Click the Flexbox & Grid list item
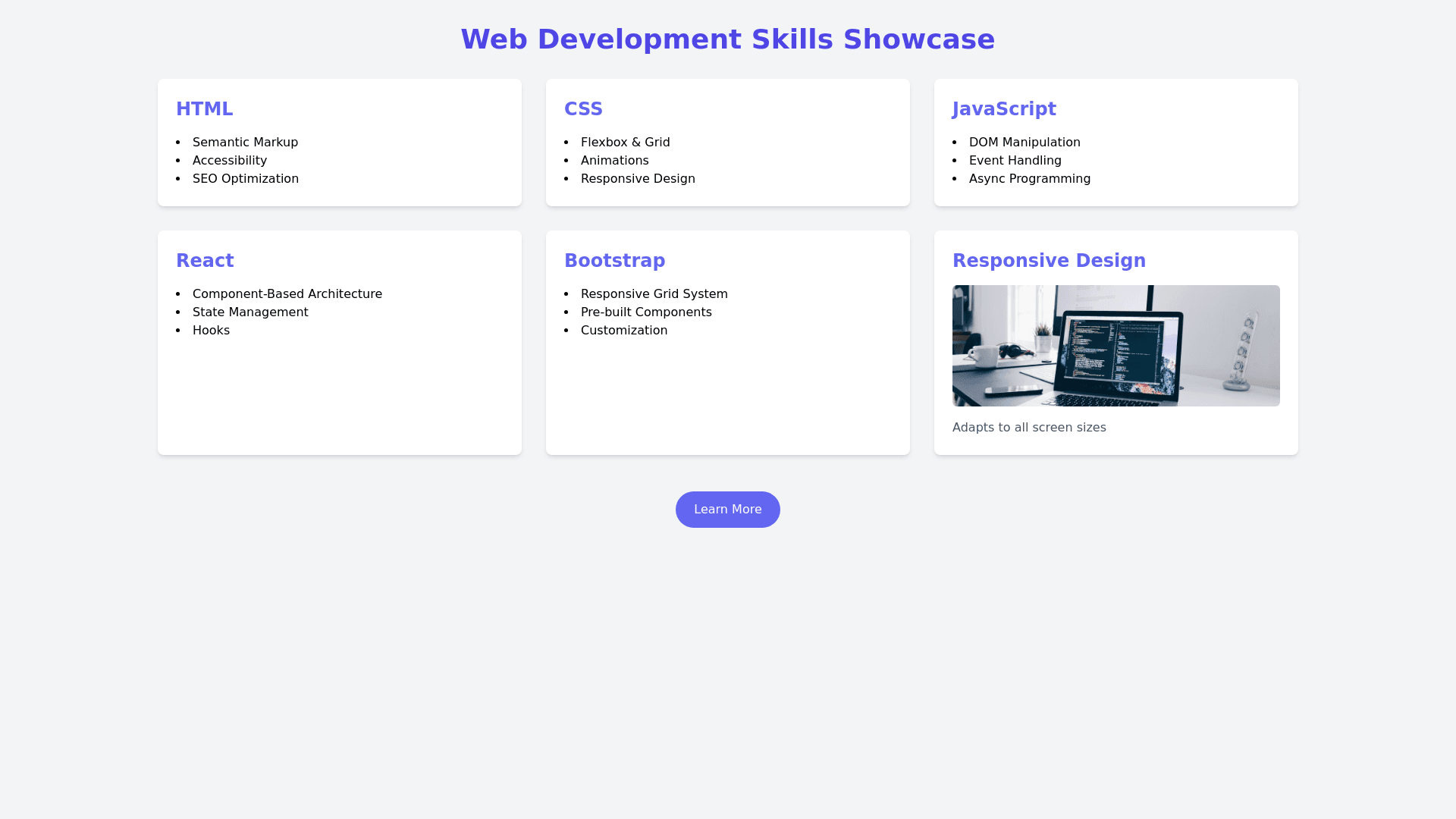This screenshot has height=819, width=1456. 625,143
